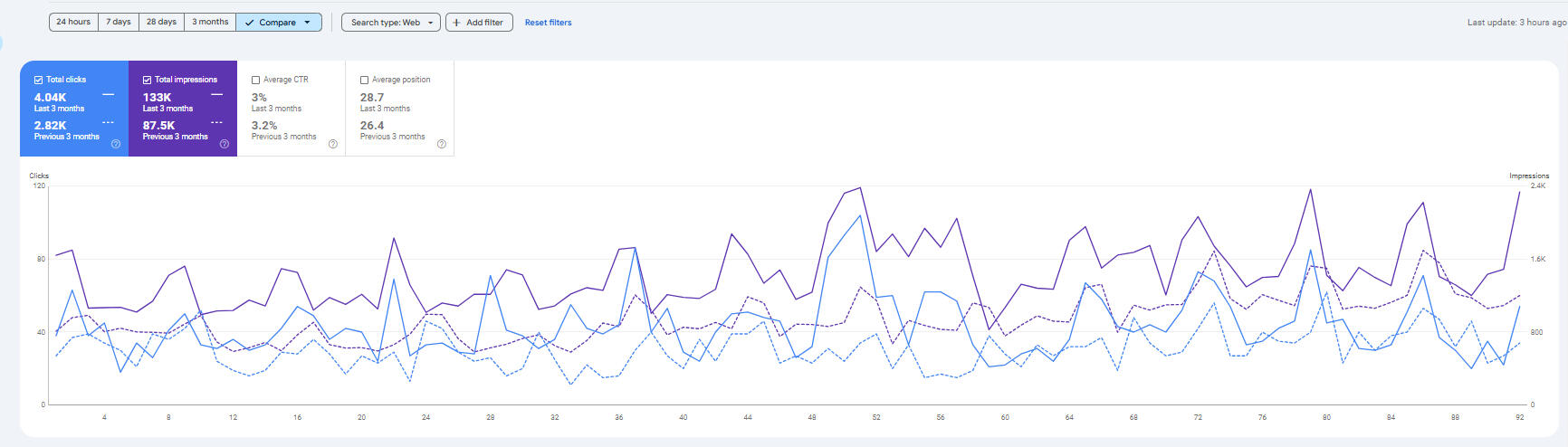Image resolution: width=1568 pixels, height=447 pixels.
Task: Select the 24 hours date range
Action: tap(73, 22)
